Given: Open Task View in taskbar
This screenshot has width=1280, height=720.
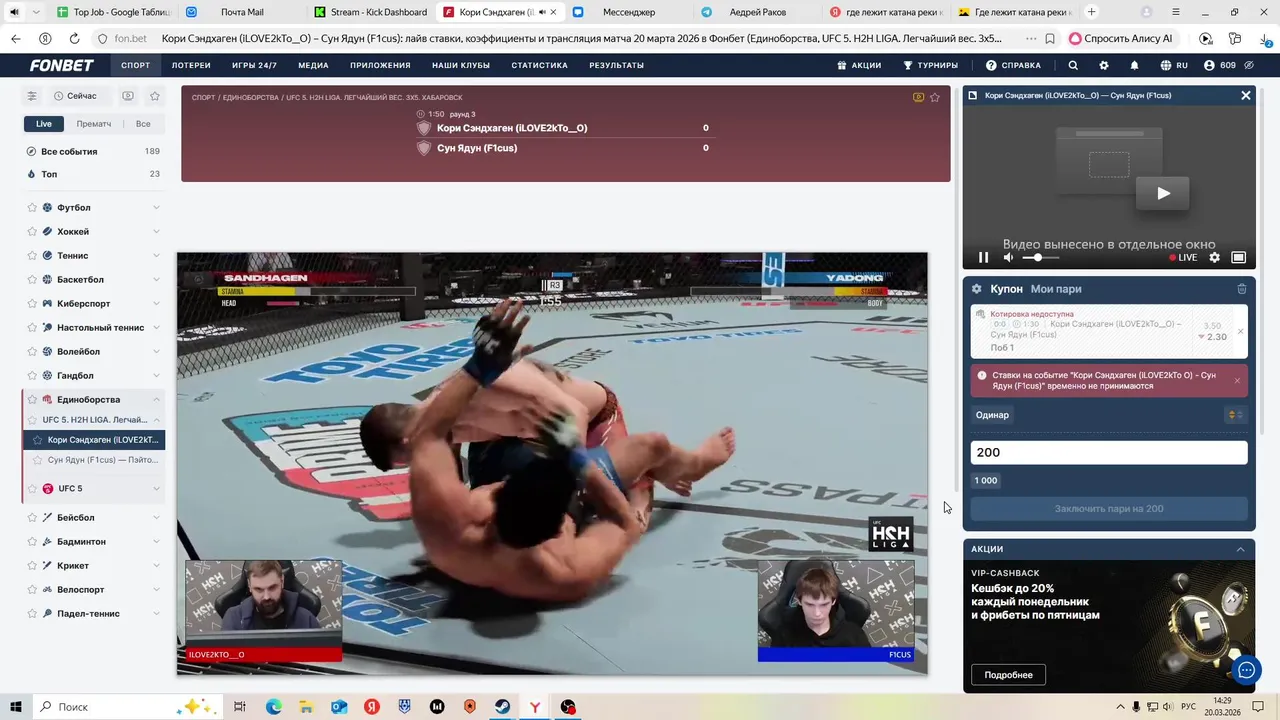Looking at the screenshot, I should coord(240,707).
